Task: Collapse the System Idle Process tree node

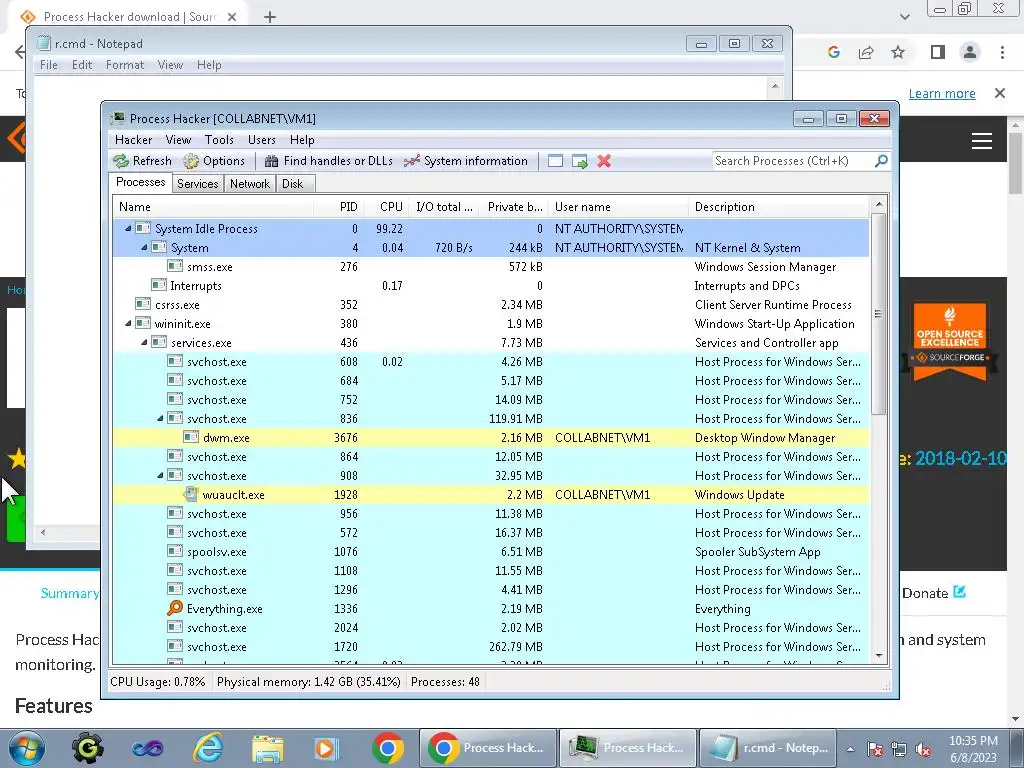Action: tap(129, 229)
